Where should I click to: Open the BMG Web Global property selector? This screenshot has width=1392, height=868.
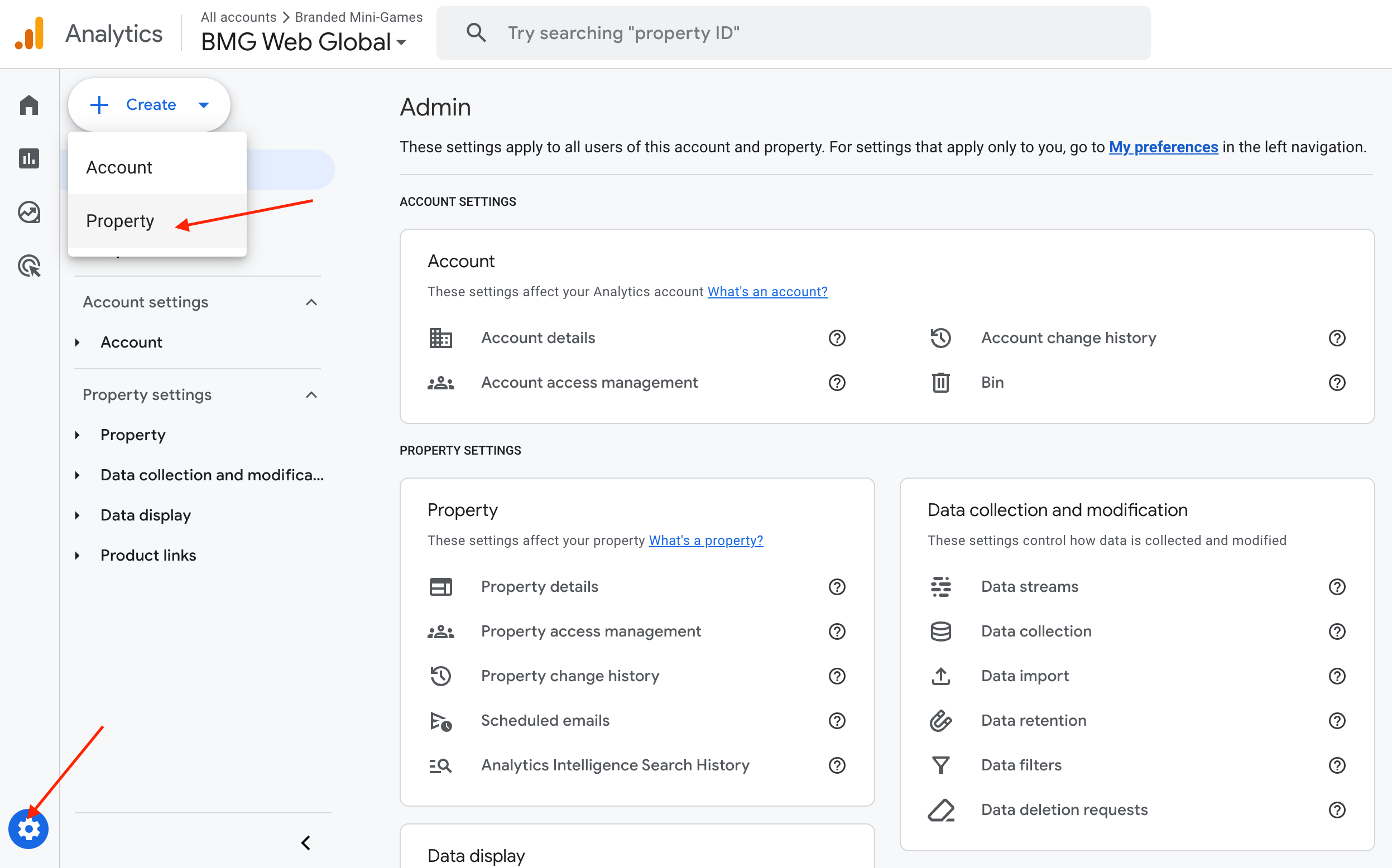click(303, 42)
